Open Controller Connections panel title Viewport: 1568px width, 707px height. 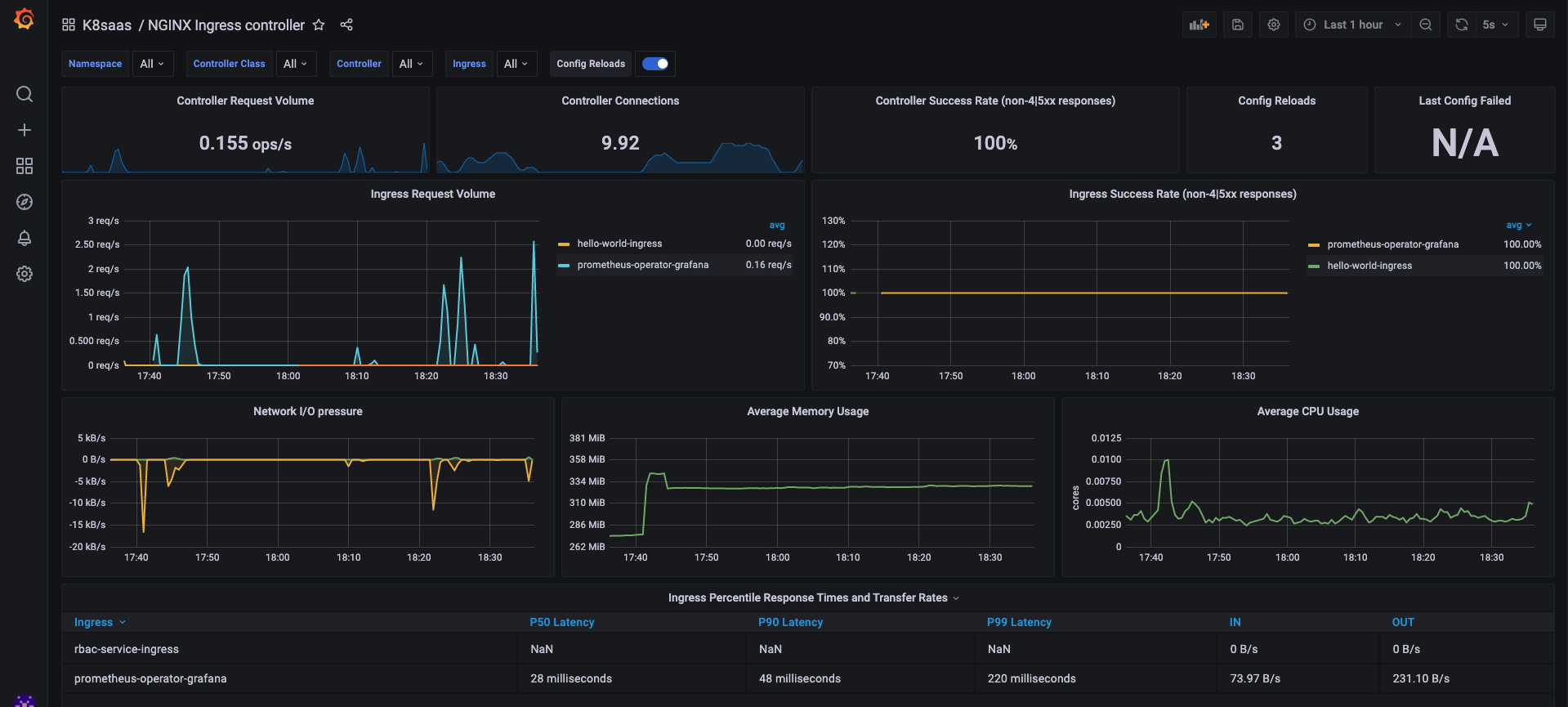(x=620, y=101)
